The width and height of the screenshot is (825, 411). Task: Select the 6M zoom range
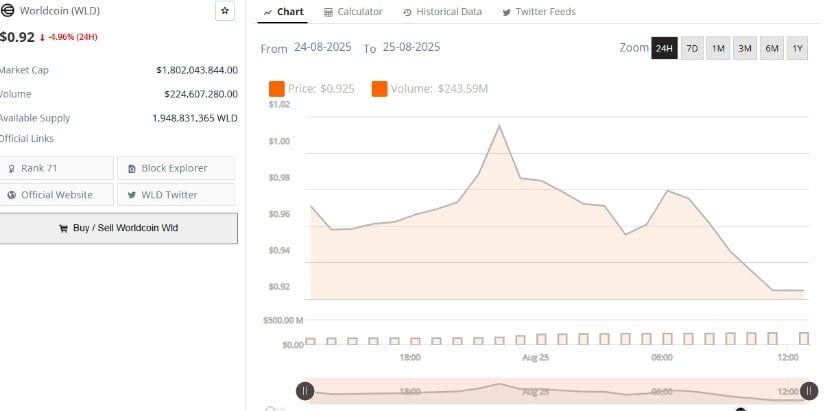(x=772, y=48)
